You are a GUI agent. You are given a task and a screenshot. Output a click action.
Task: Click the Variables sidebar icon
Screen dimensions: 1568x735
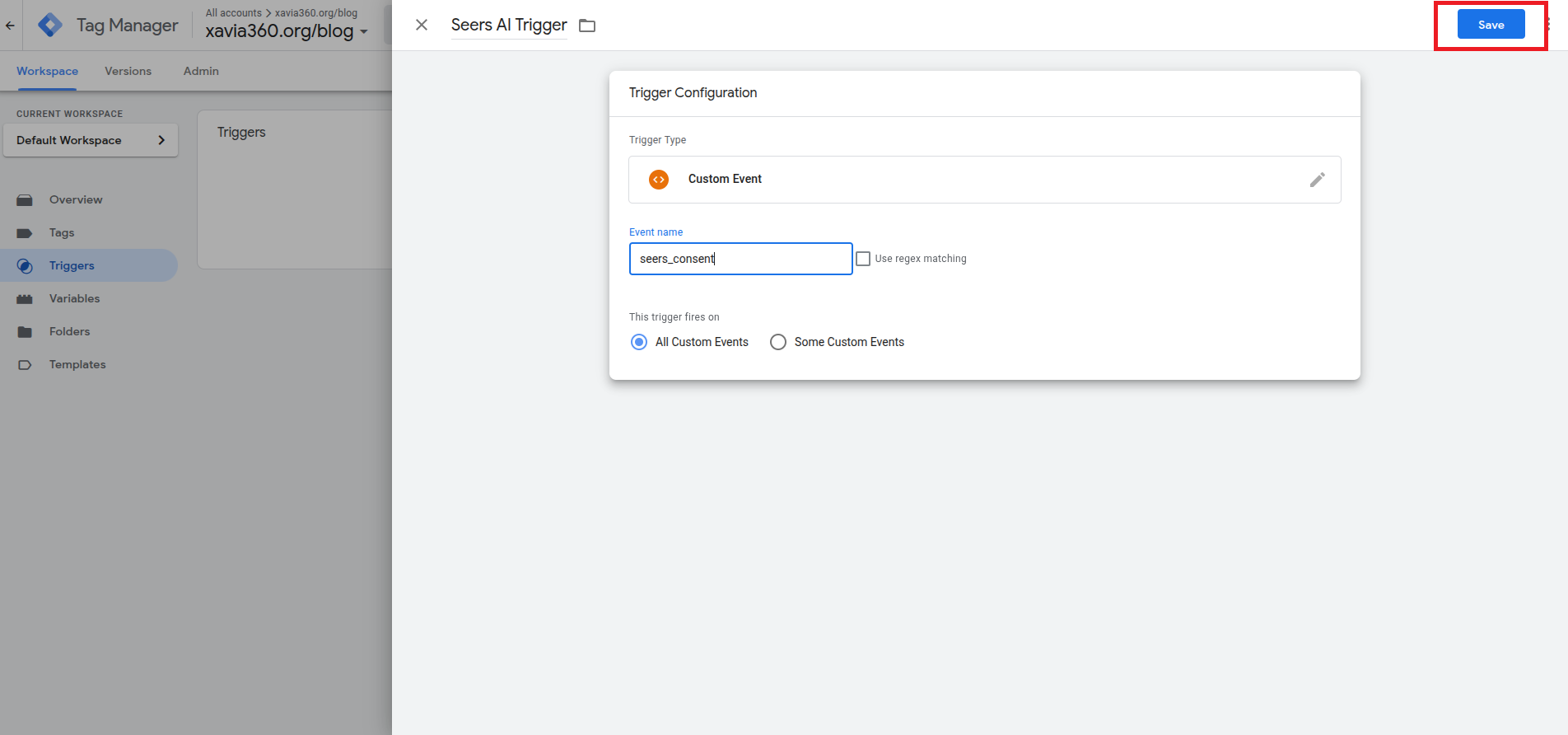pos(25,299)
